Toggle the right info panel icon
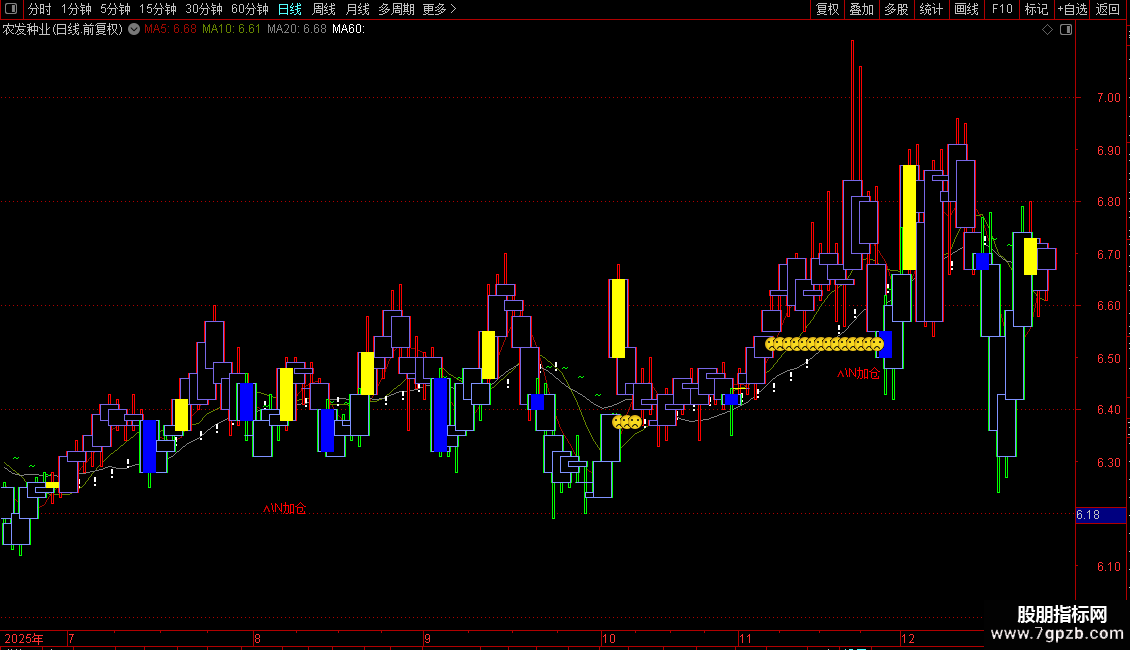 point(1066,30)
